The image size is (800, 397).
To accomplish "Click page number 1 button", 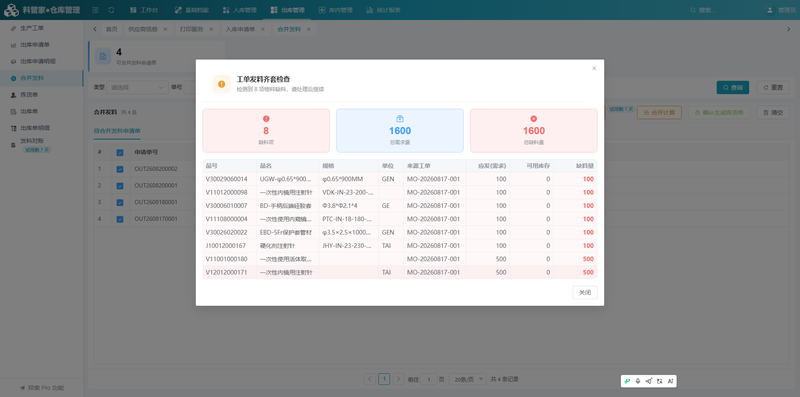I will coord(384,379).
